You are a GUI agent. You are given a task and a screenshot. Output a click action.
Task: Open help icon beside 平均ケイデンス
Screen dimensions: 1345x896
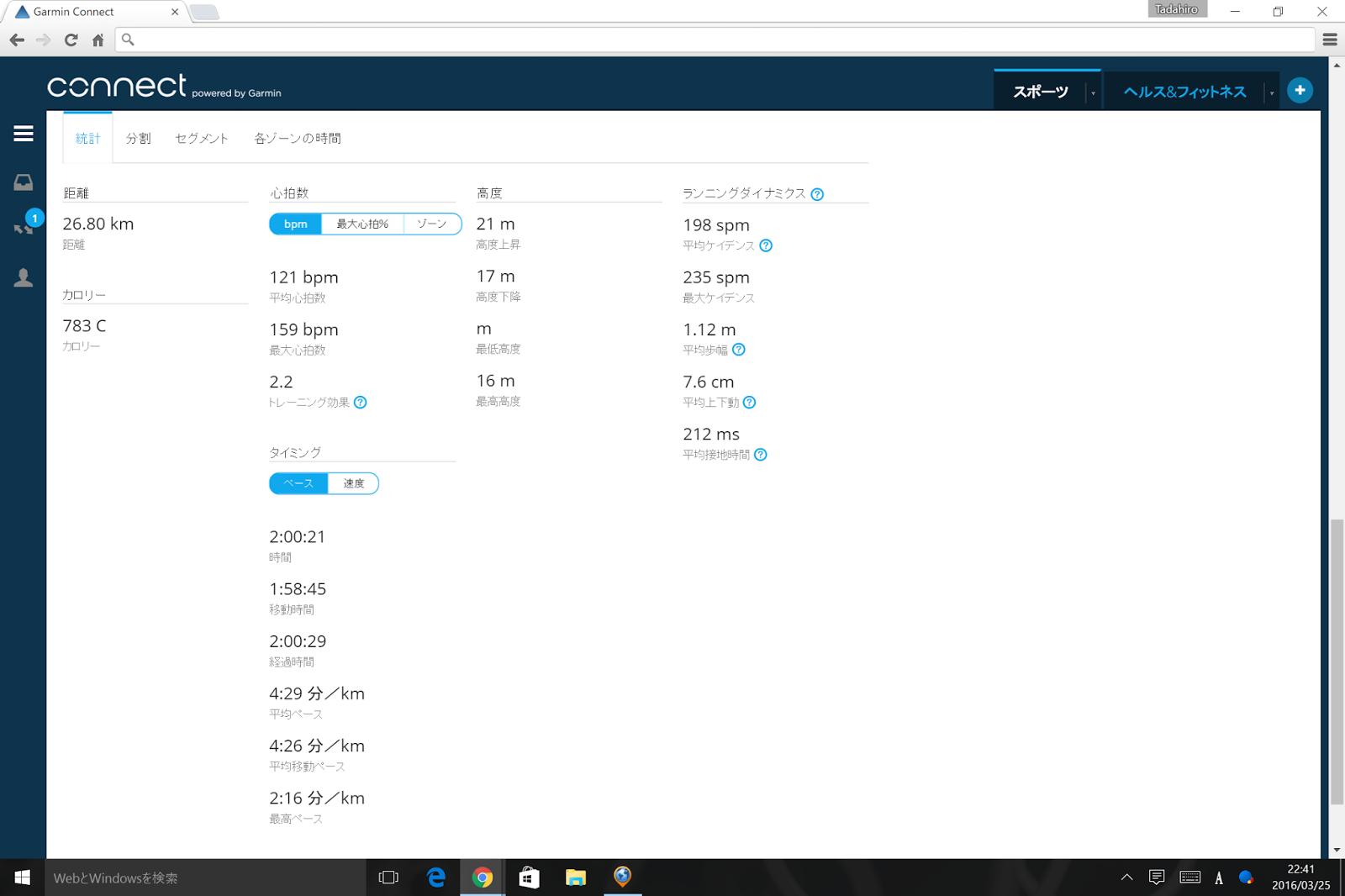click(766, 245)
